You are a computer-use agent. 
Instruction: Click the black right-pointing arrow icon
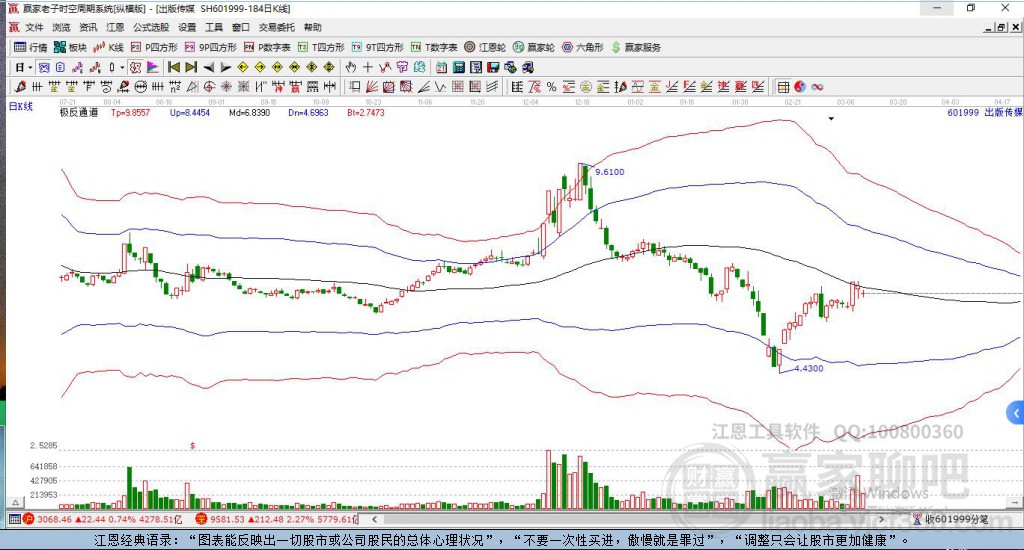[x=225, y=67]
